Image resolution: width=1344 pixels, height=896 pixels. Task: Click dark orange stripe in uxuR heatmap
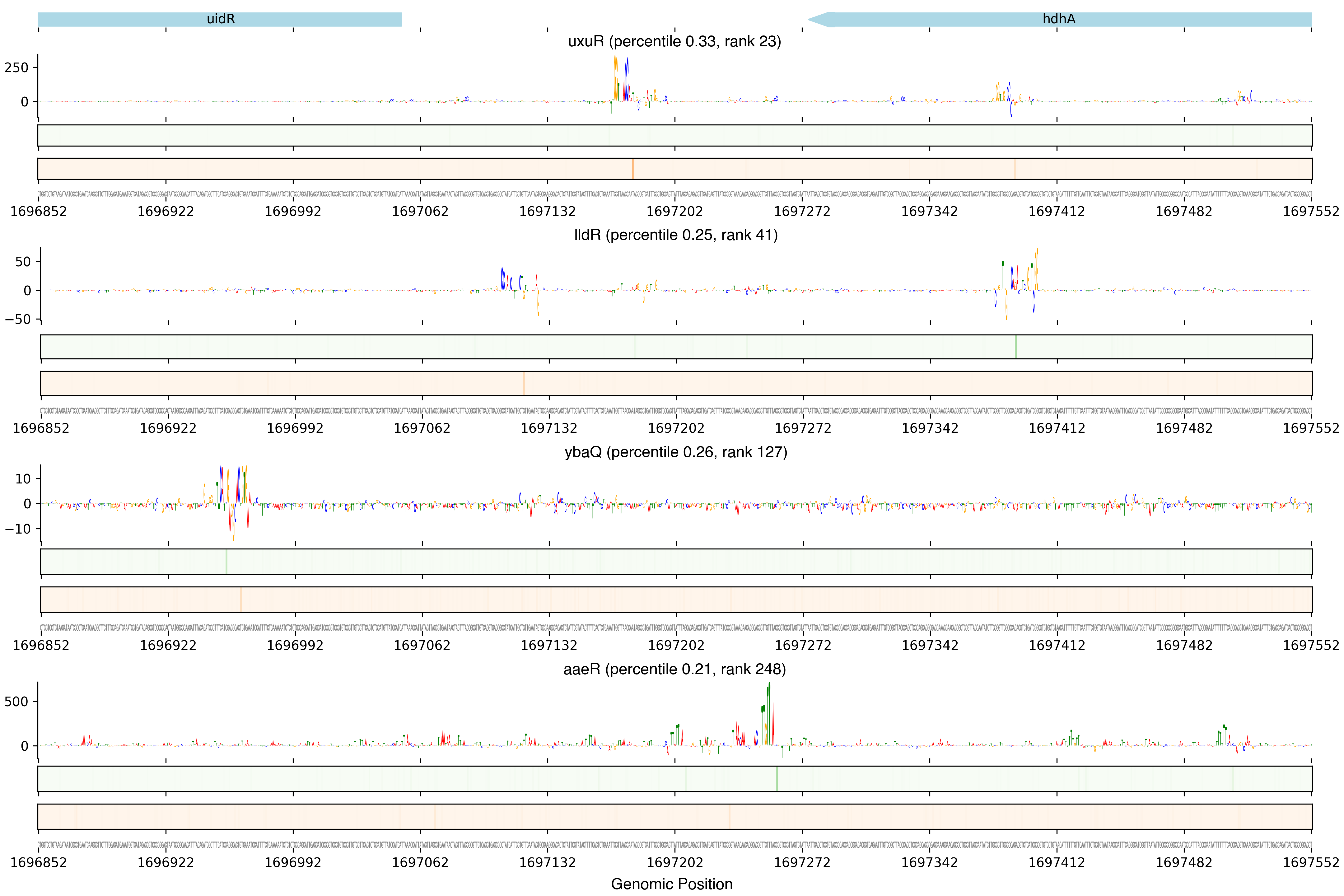pos(632,169)
